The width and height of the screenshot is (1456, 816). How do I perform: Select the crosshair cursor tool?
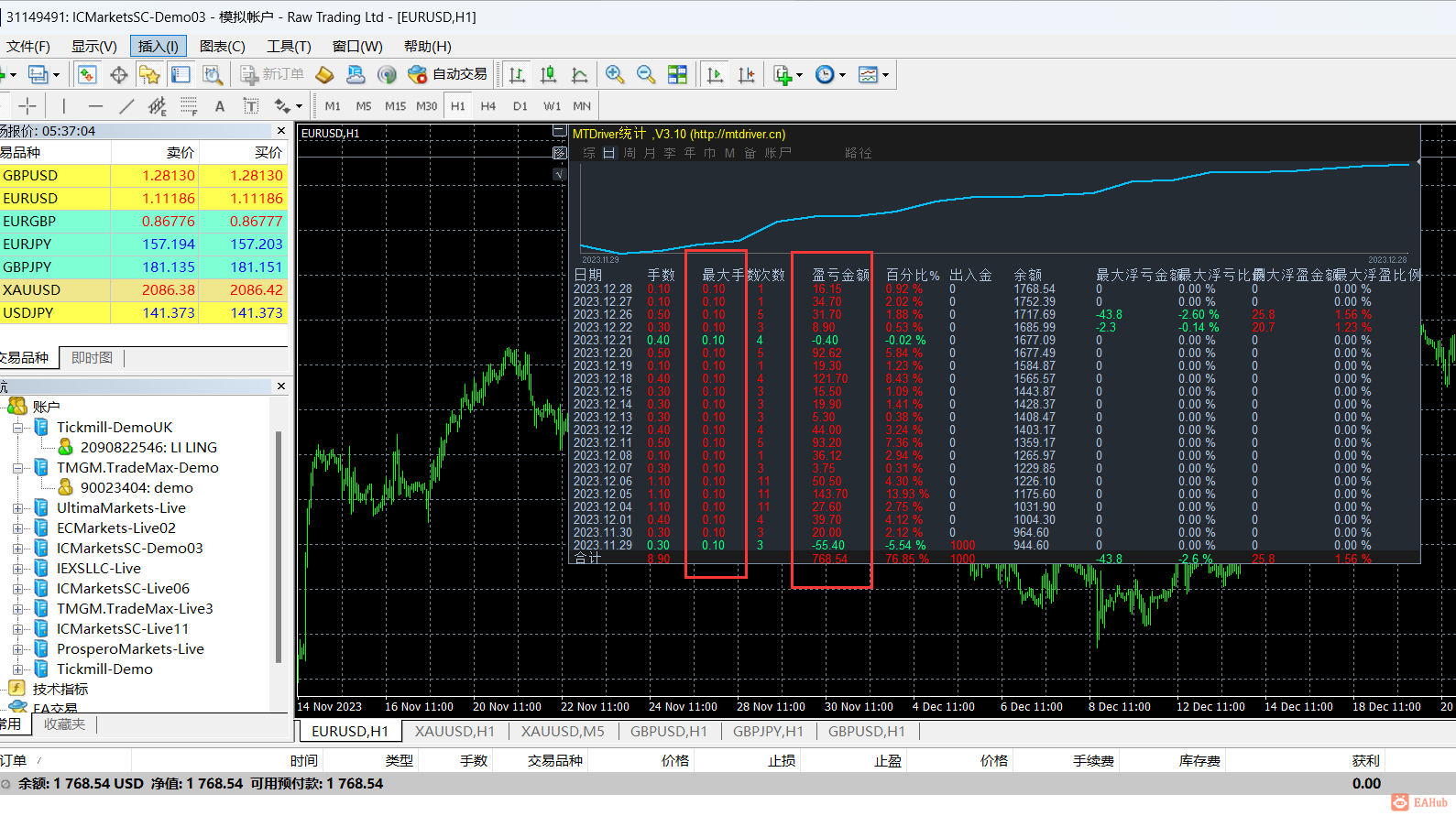[27, 106]
